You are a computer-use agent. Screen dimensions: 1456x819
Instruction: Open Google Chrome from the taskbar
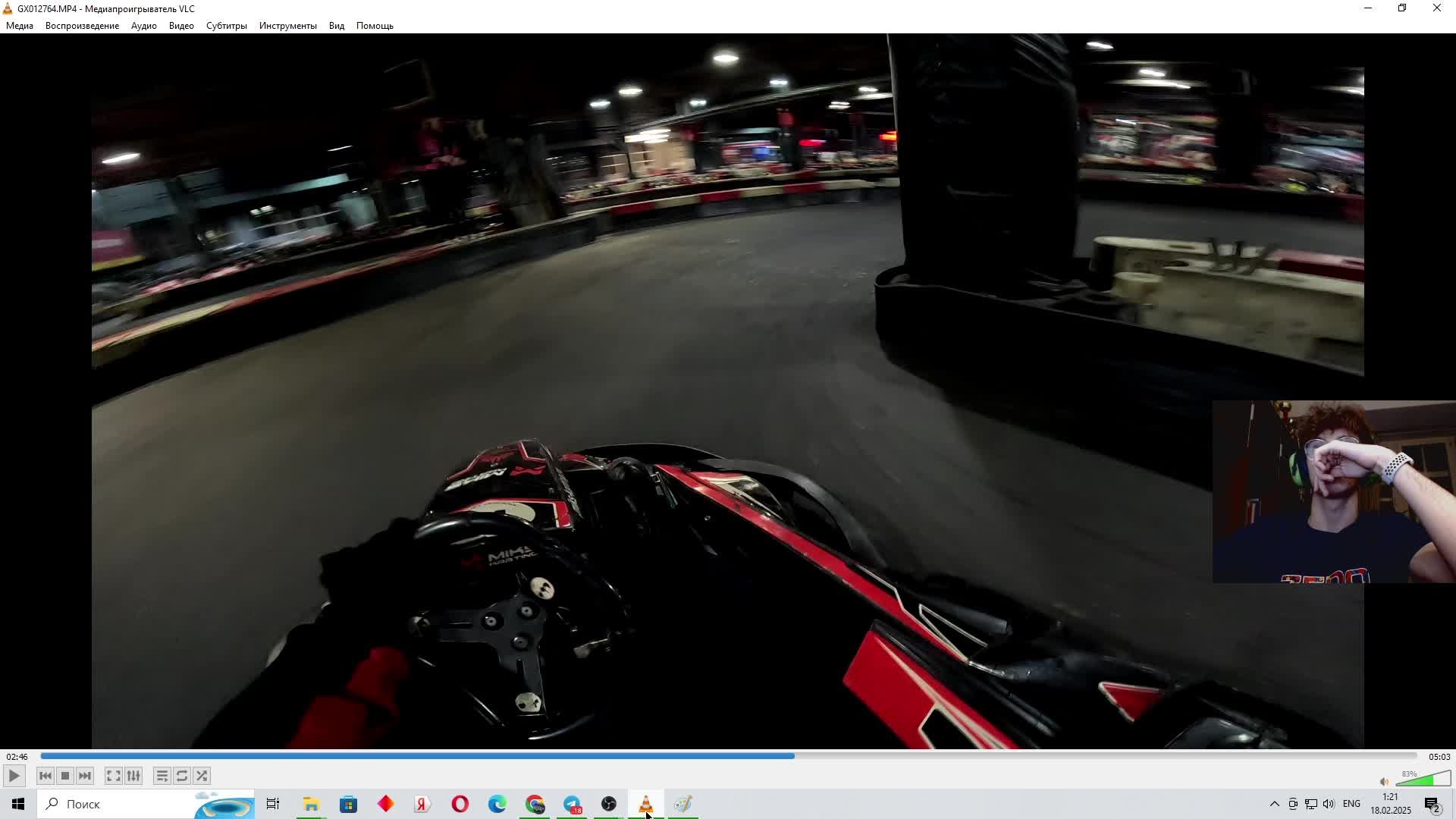coord(535,804)
